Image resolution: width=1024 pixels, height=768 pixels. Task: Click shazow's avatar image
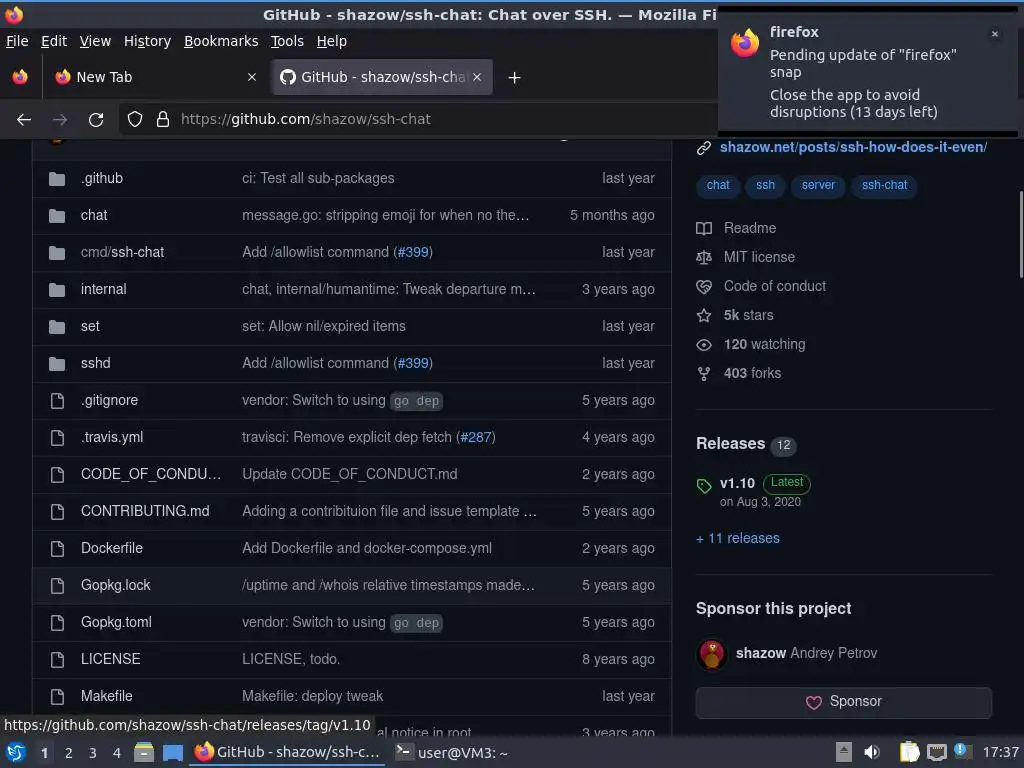click(x=712, y=654)
